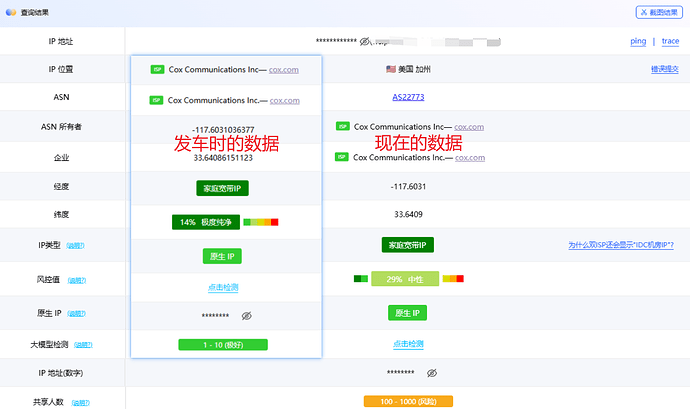Click the ISP badge in the 企业 row
This screenshot has width=690, height=409.
click(341, 157)
